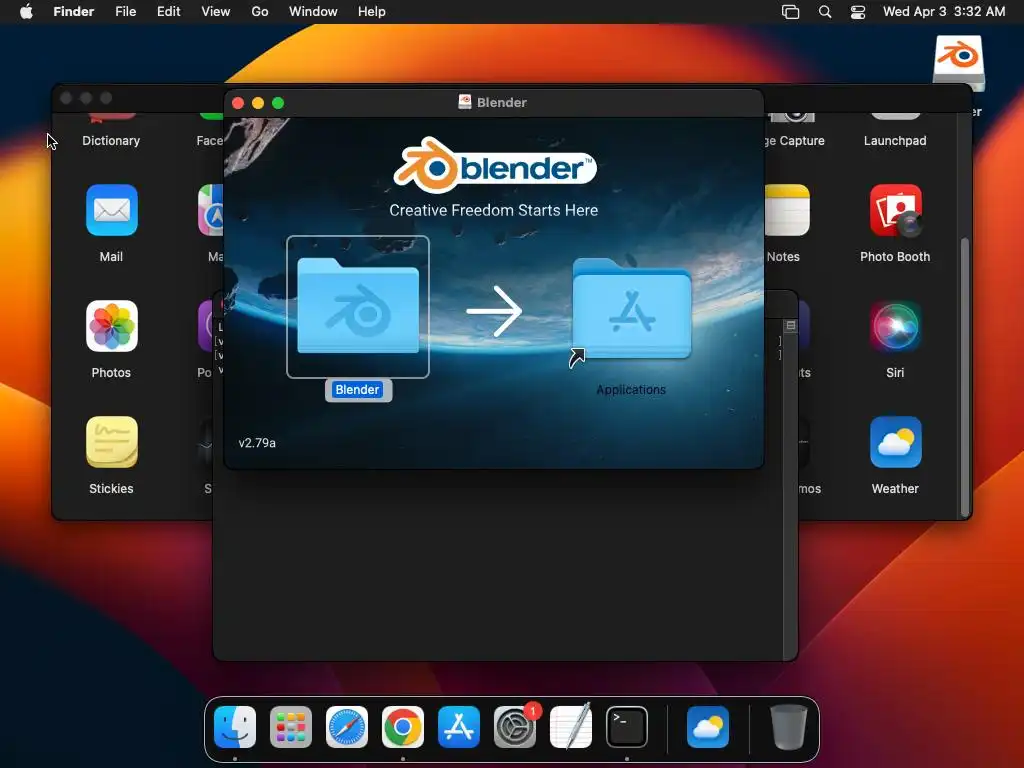
Task: Open System Settings from the Dock
Action: click(x=515, y=727)
